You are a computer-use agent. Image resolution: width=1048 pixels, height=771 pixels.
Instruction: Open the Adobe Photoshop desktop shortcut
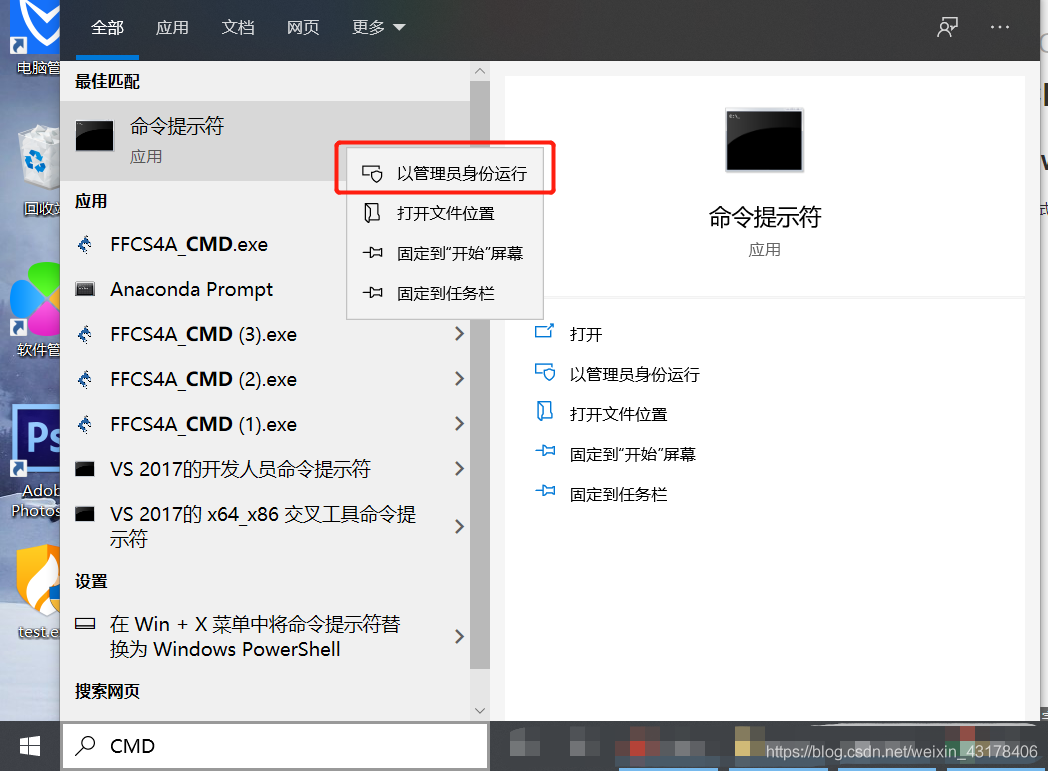35,461
